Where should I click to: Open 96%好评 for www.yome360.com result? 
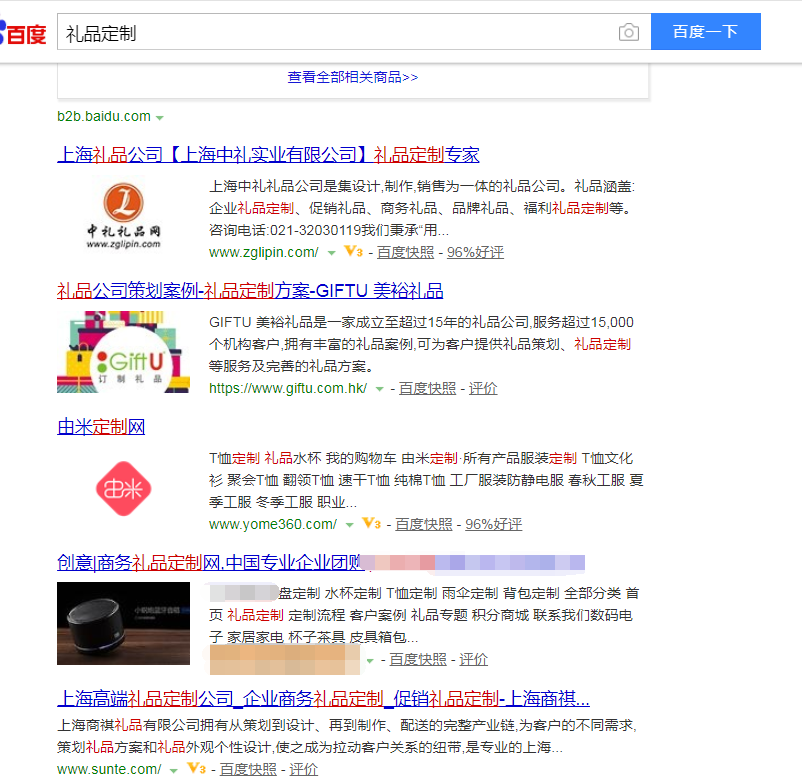tap(494, 524)
